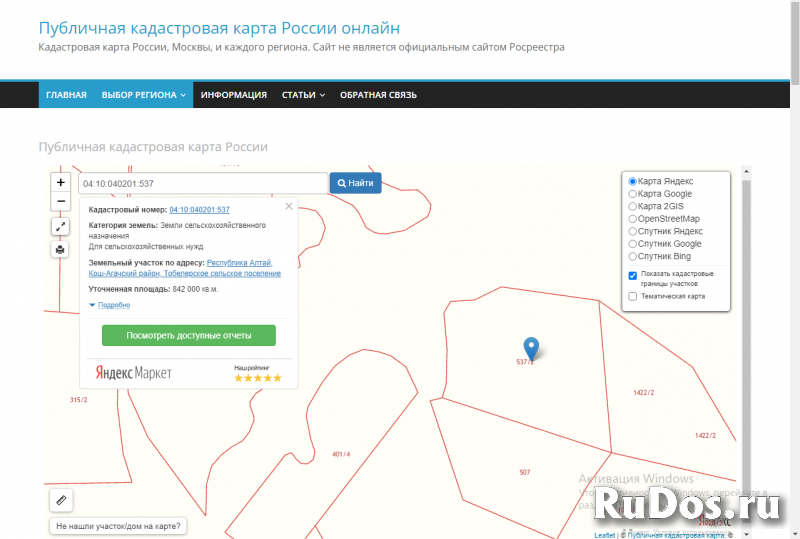This screenshot has width=800, height=539.
Task: Select Спутник Яндекс radio option
Action: 633,231
